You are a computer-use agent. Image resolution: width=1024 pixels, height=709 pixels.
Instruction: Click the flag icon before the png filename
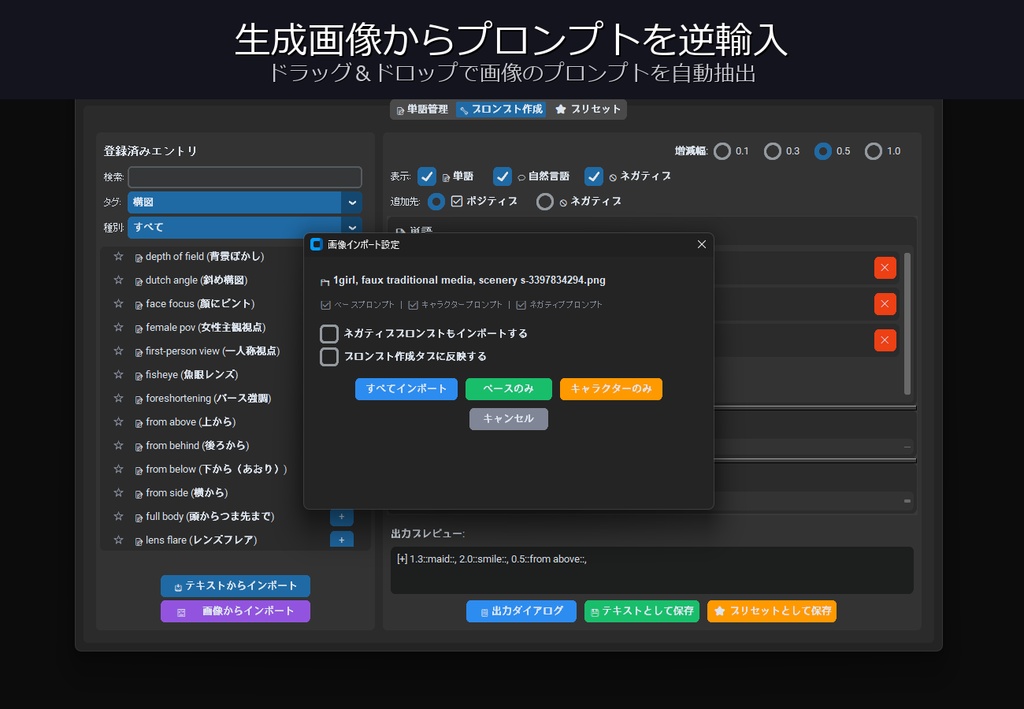(x=325, y=280)
